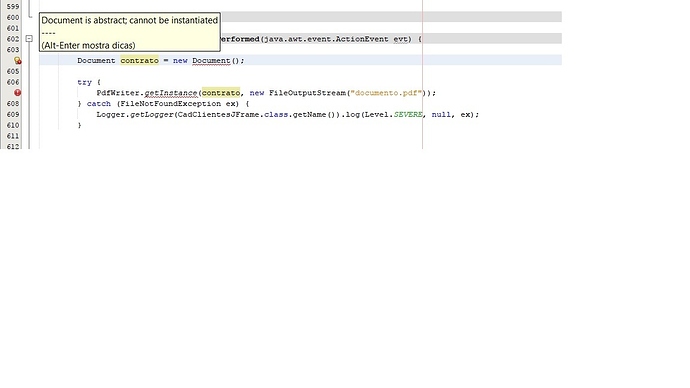
Task: Click the java.awt.event.ActionEvent parameter type
Action: click(x=326, y=39)
